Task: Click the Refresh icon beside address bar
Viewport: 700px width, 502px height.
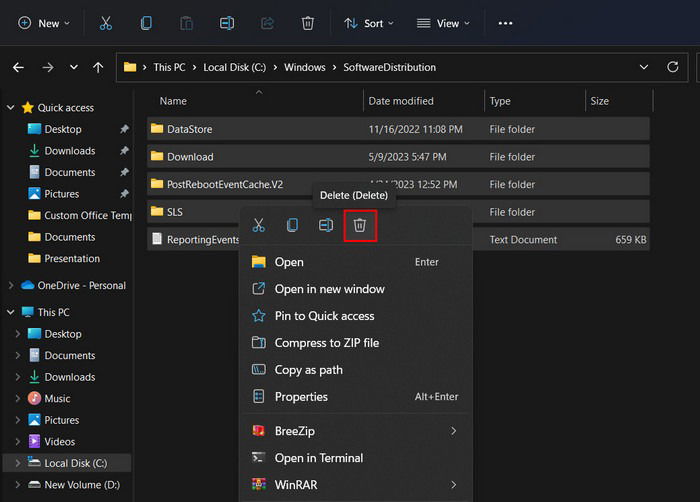Action: 673,67
